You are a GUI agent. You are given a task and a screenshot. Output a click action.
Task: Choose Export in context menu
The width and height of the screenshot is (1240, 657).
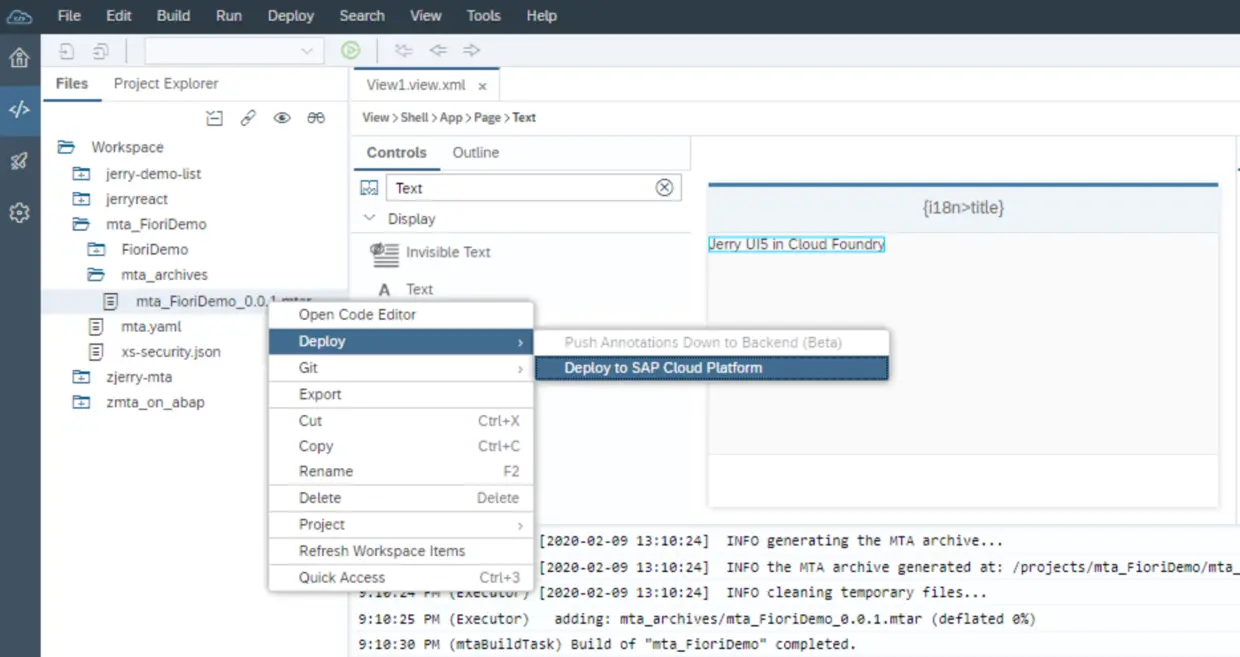pyautogui.click(x=401, y=395)
